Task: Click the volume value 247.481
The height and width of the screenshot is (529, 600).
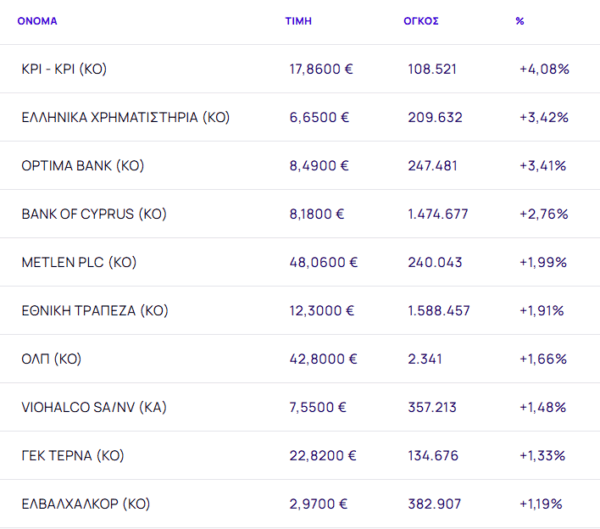Action: tap(433, 166)
